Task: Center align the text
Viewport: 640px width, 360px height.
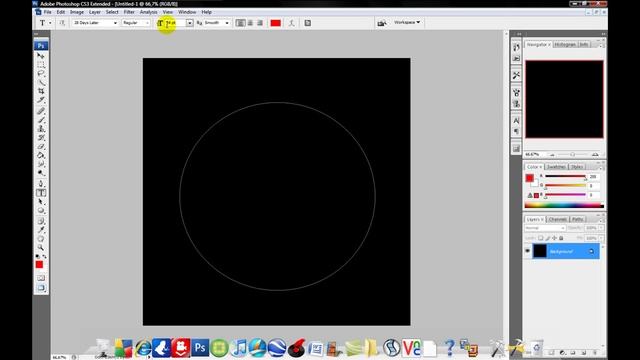Action: (250, 23)
